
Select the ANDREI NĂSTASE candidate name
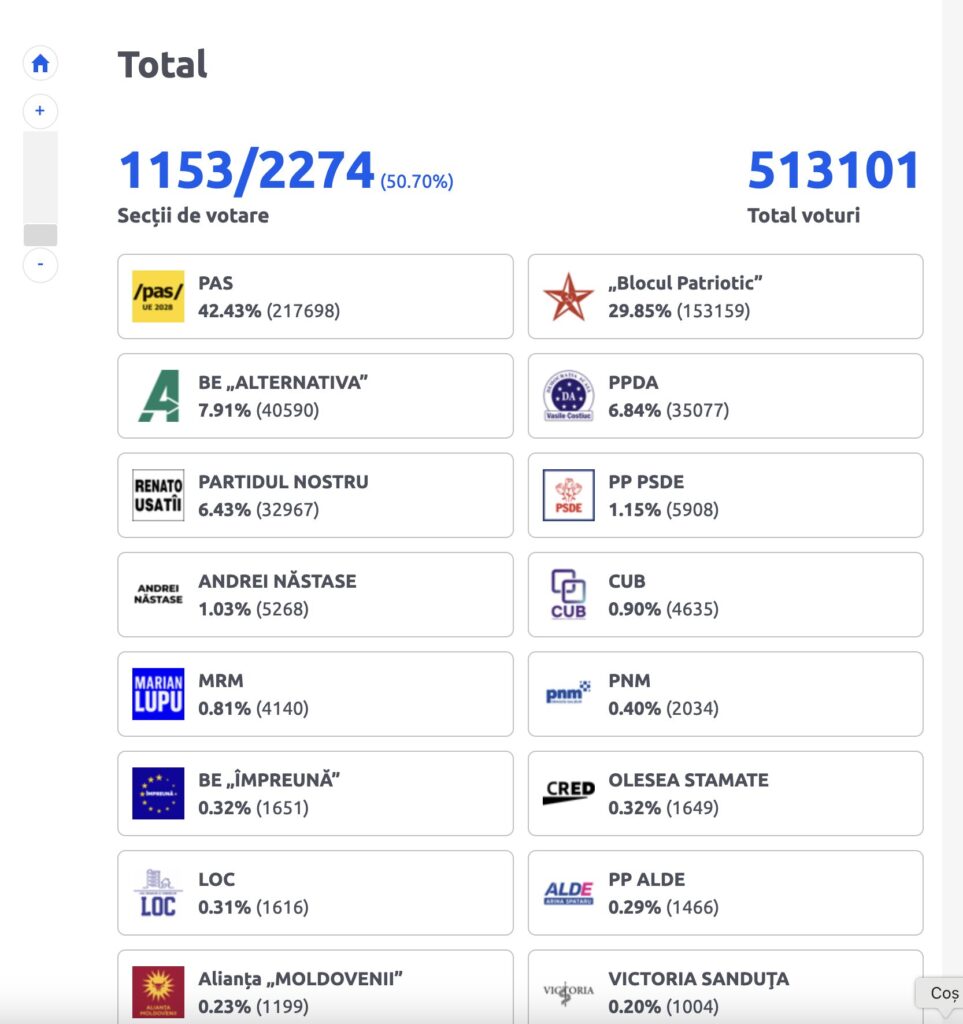pos(277,581)
